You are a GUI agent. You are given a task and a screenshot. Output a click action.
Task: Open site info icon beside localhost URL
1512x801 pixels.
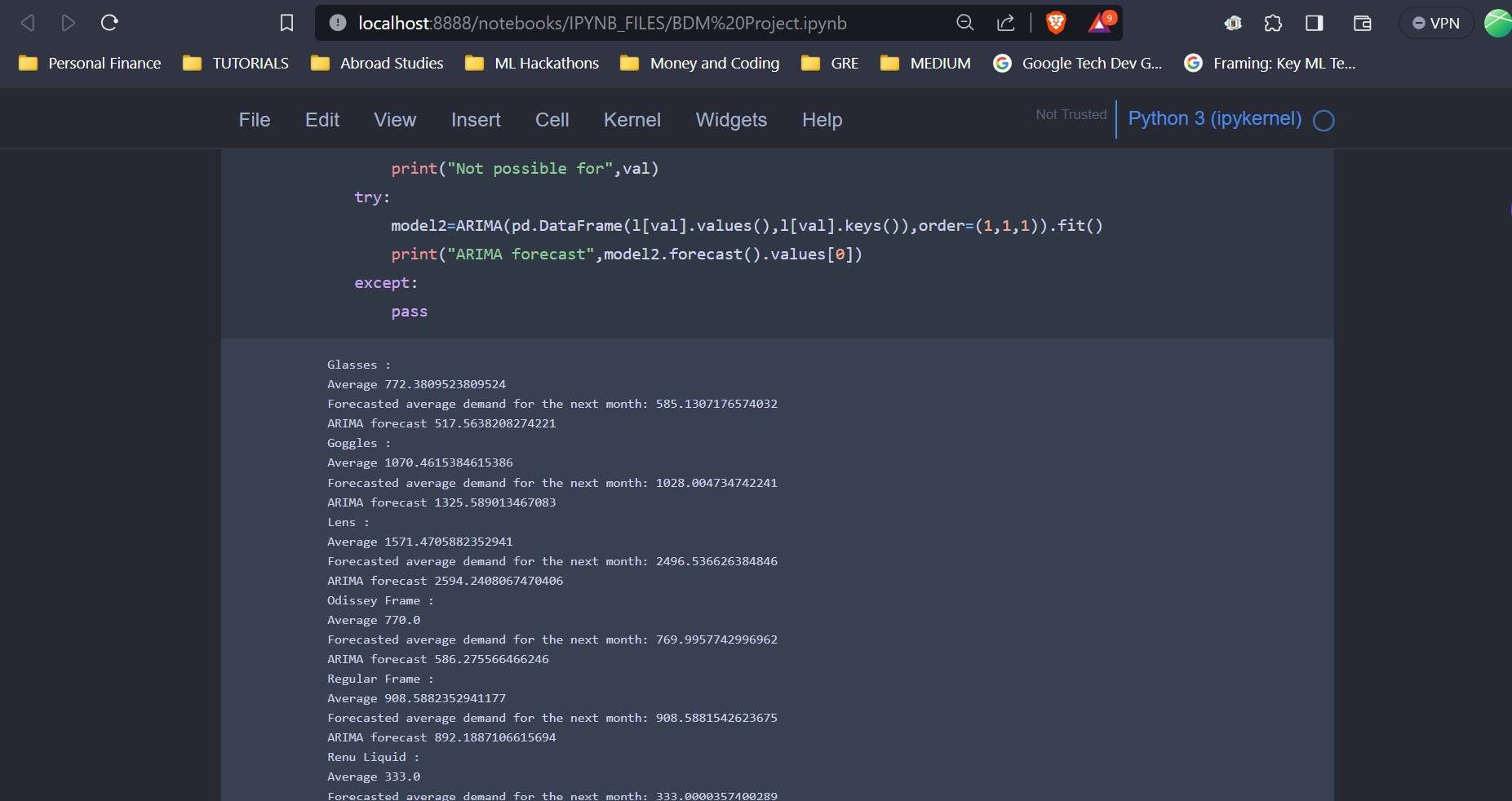(338, 23)
